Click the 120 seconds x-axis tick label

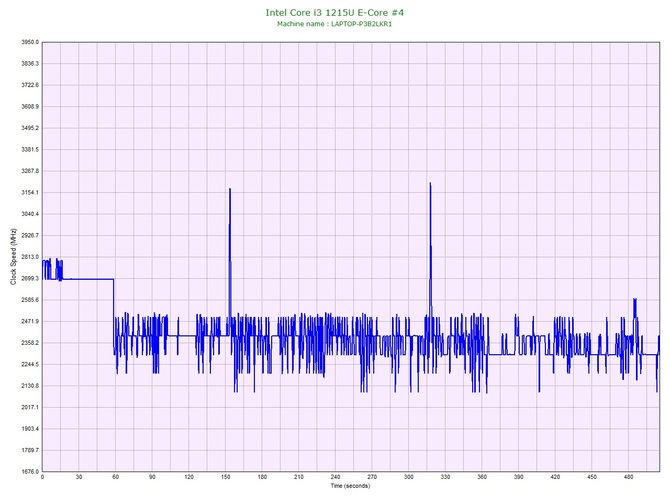point(189,477)
